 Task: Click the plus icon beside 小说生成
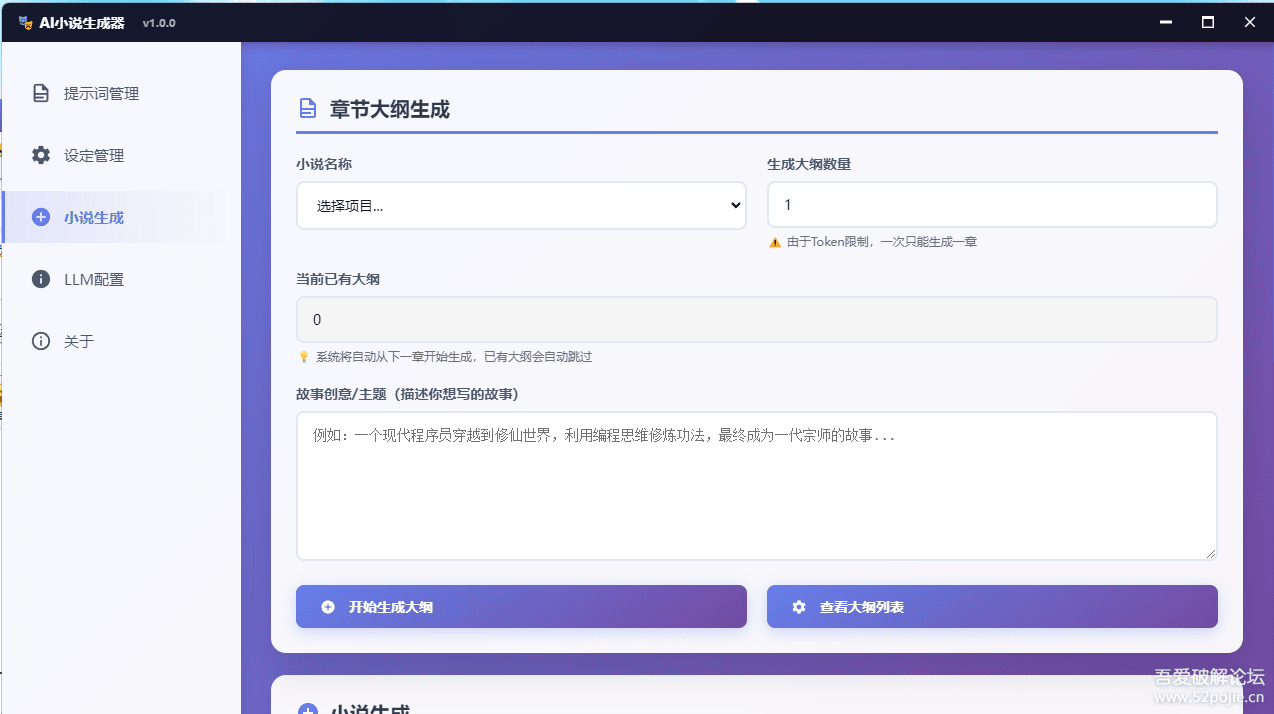(40, 217)
